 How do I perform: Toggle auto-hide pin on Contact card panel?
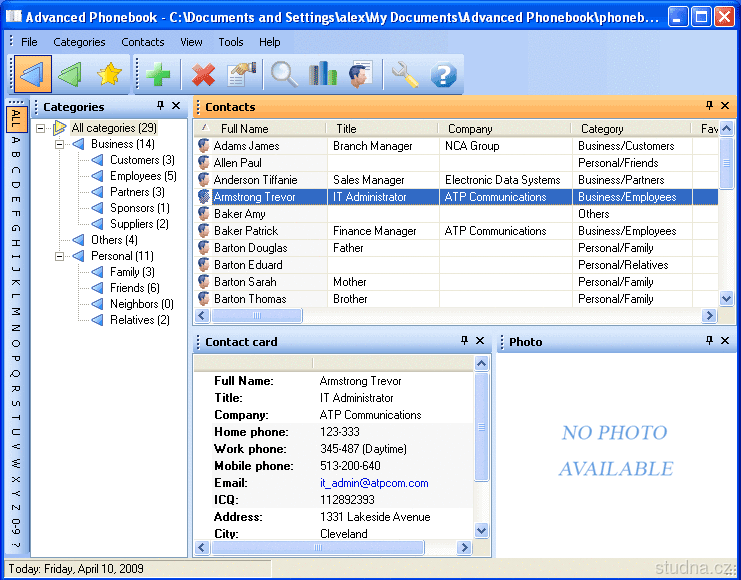[x=464, y=341]
